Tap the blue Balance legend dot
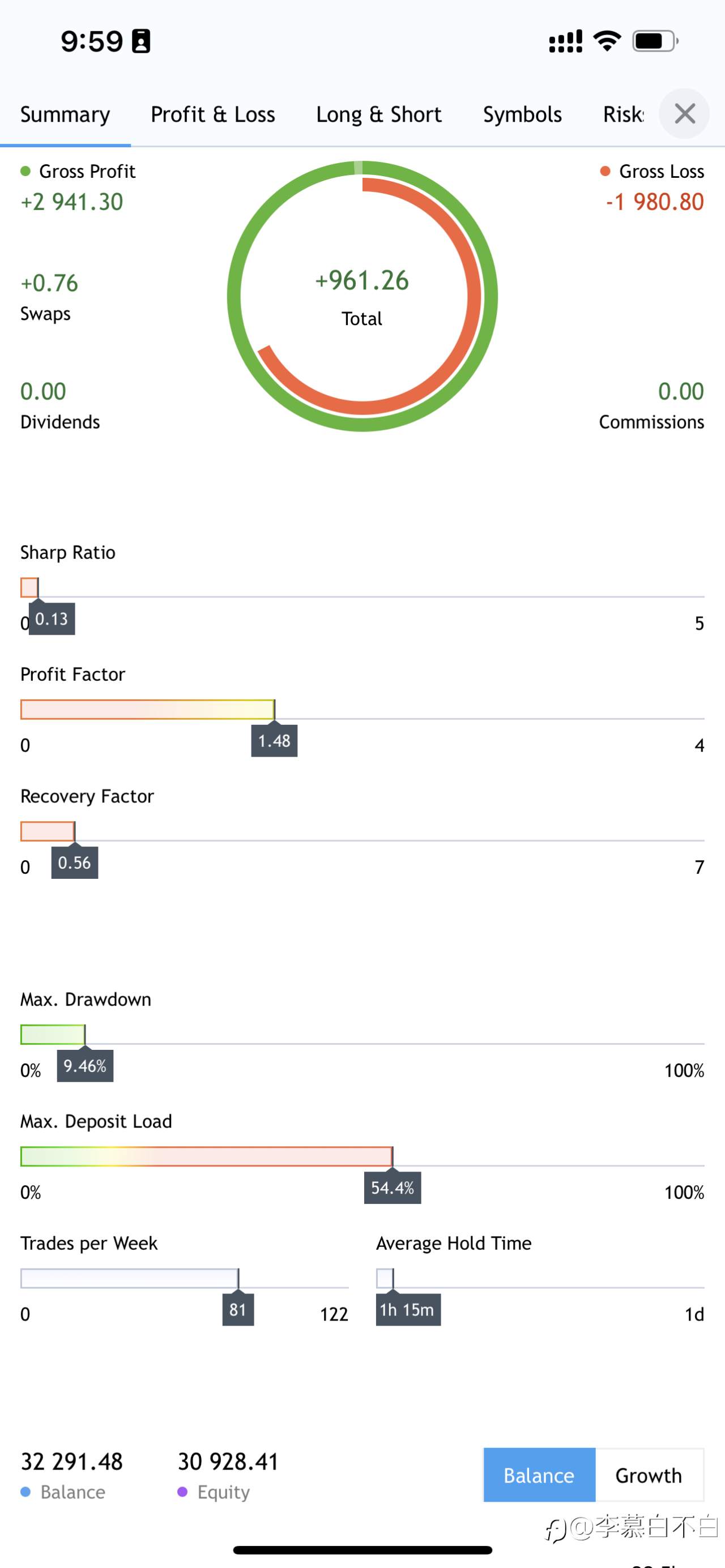The width and height of the screenshot is (725, 1568). pos(25,1492)
